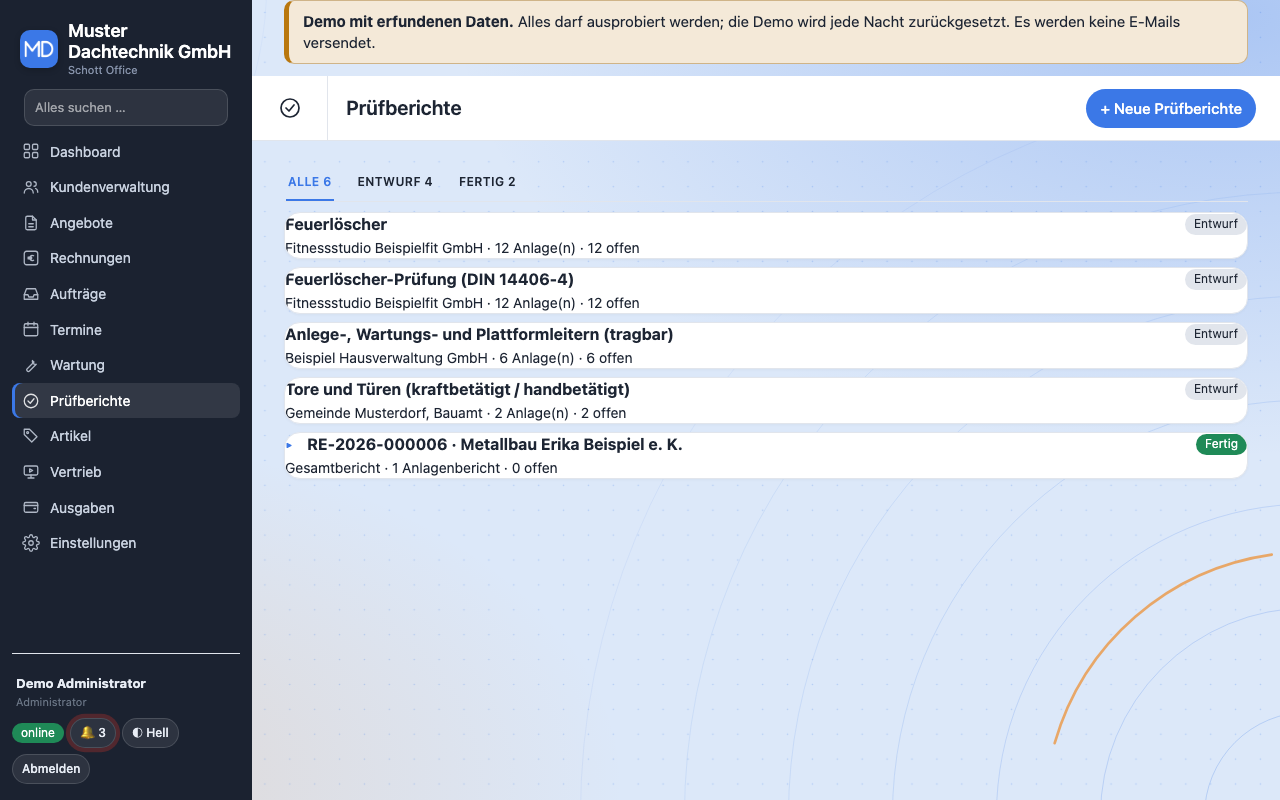The height and width of the screenshot is (800, 1280).
Task: Click Entwurf badge on Anlege-, Wartungs- row
Action: coord(1216,334)
